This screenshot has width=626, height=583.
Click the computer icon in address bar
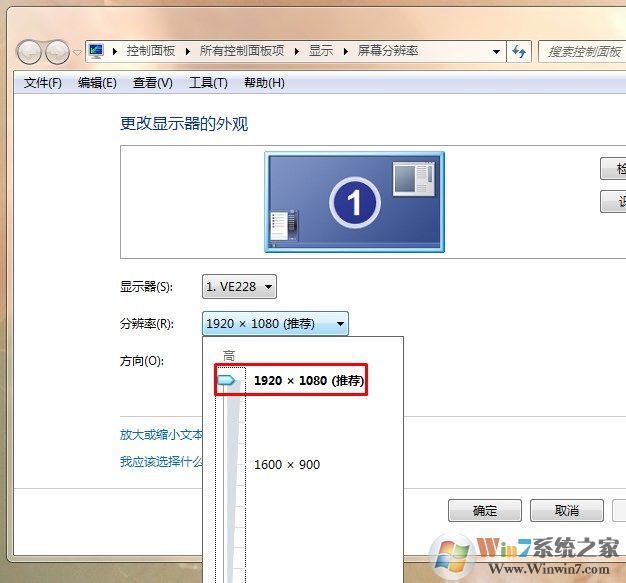tap(97, 51)
